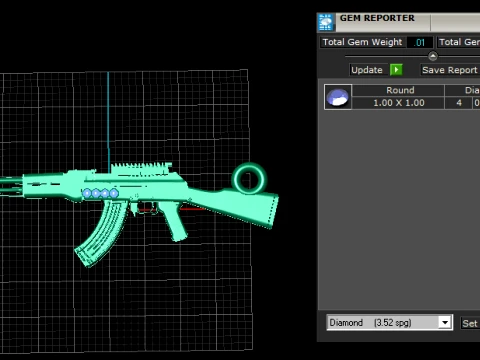Open the Diamond (3.52 spg) material dropdown
Image resolution: width=480 pixels, height=360 pixels.
pos(389,322)
